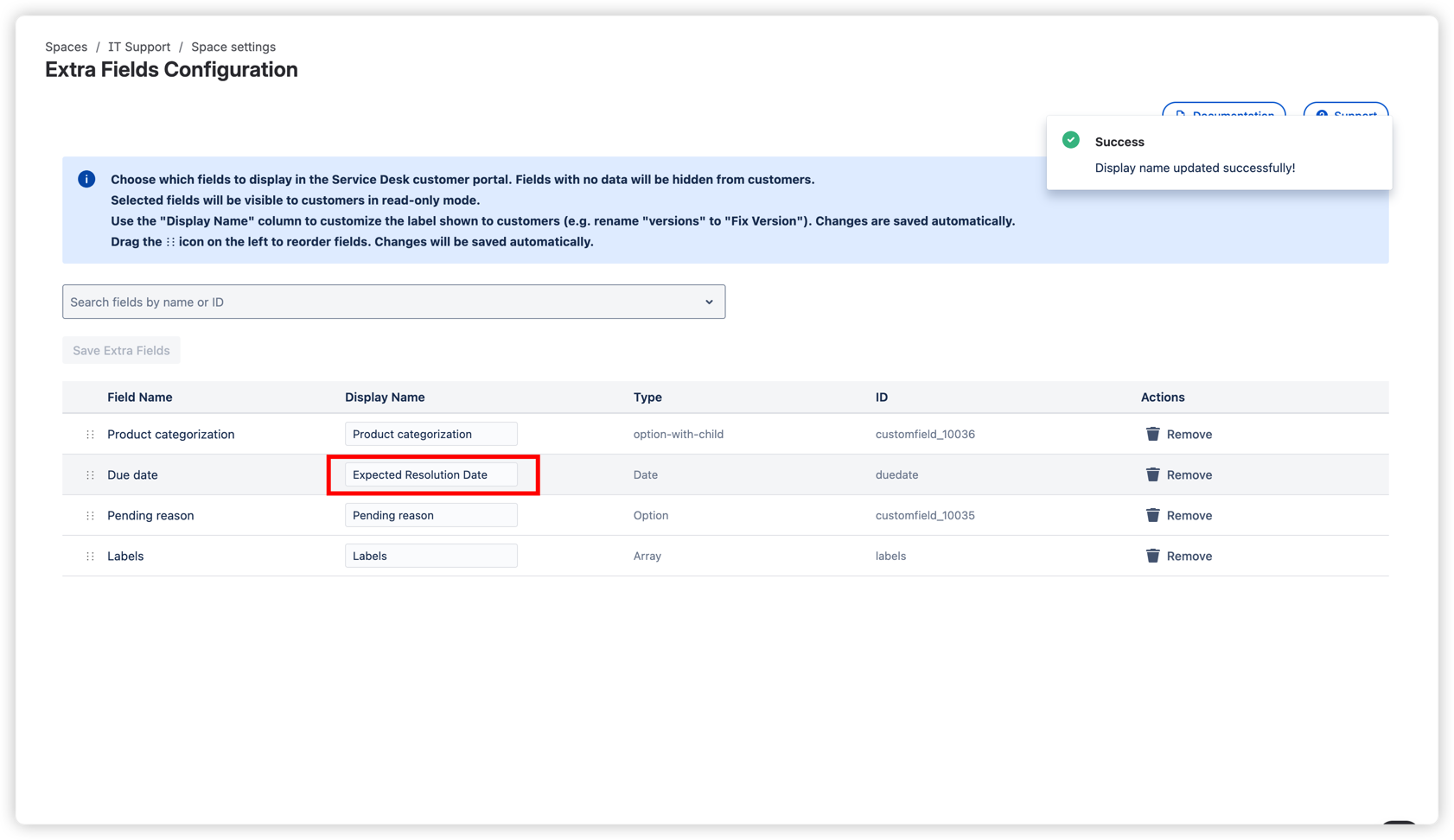Viewport: 1454px width, 840px height.
Task: Click the trash icon beside Due date
Action: (x=1152, y=474)
